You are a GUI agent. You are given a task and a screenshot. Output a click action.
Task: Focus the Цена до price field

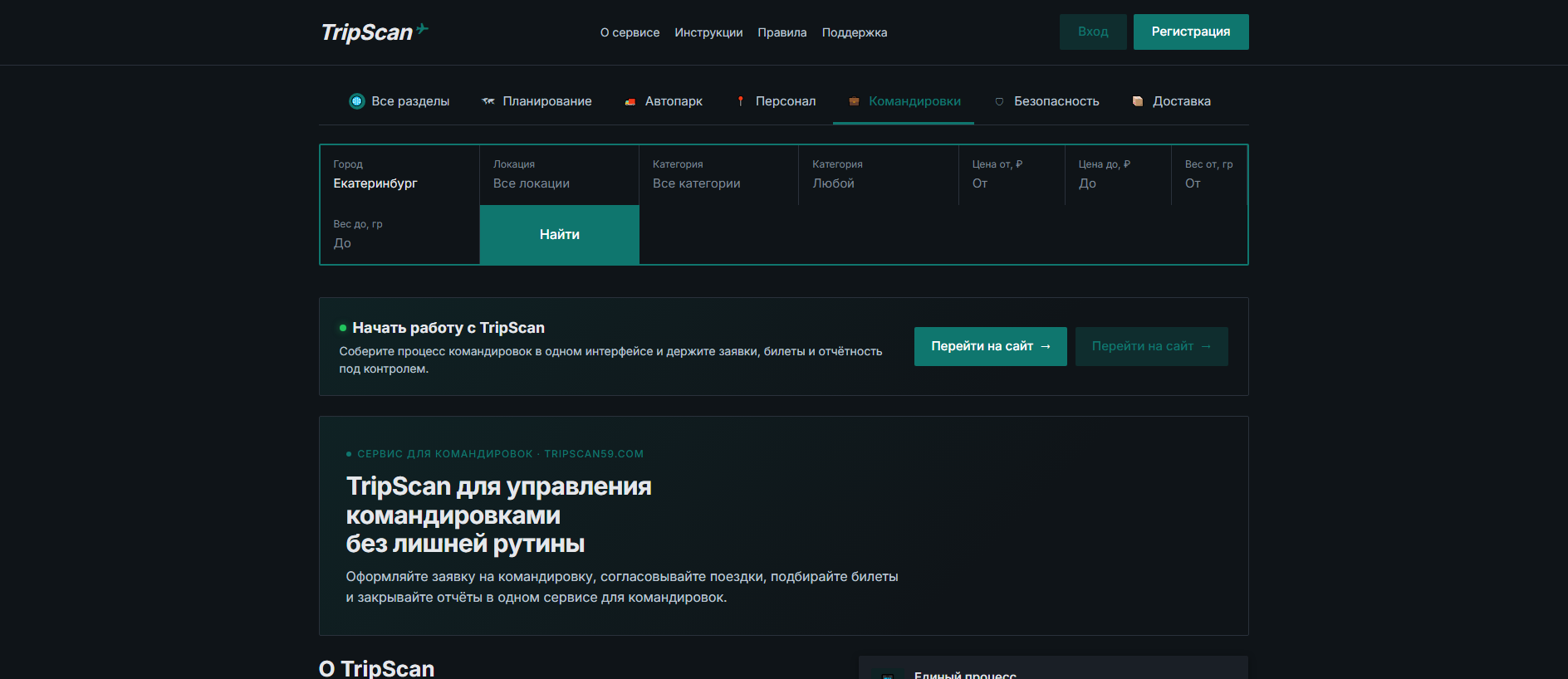tap(1118, 175)
